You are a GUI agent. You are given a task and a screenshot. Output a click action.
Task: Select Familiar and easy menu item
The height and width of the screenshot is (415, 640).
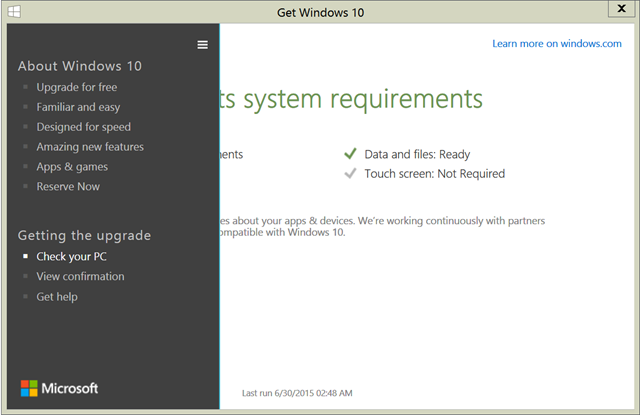[x=78, y=107]
